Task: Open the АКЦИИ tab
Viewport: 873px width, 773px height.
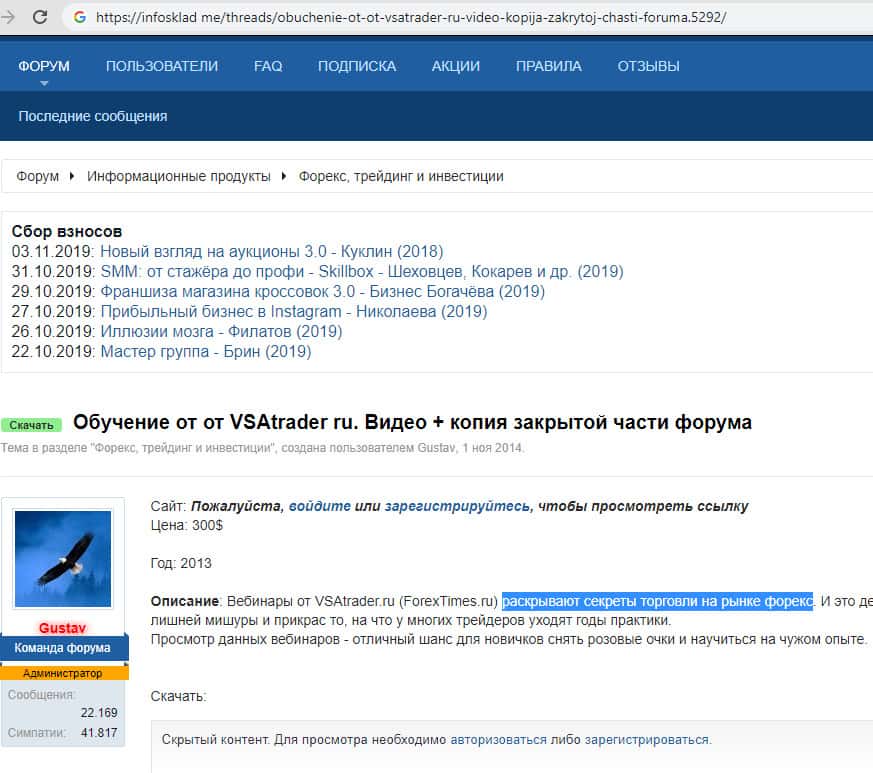Action: click(x=455, y=66)
